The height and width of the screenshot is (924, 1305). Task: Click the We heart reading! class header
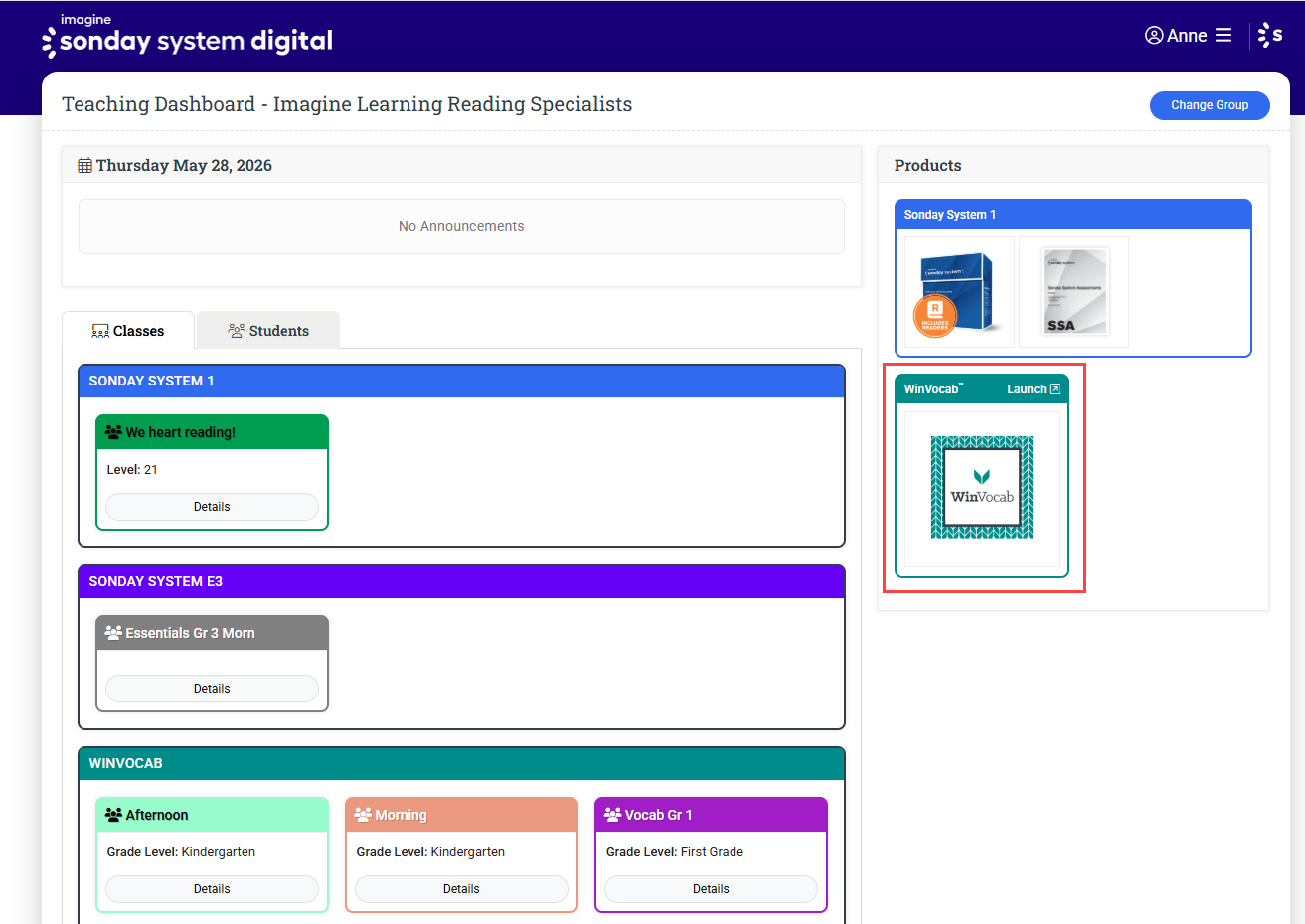point(212,432)
